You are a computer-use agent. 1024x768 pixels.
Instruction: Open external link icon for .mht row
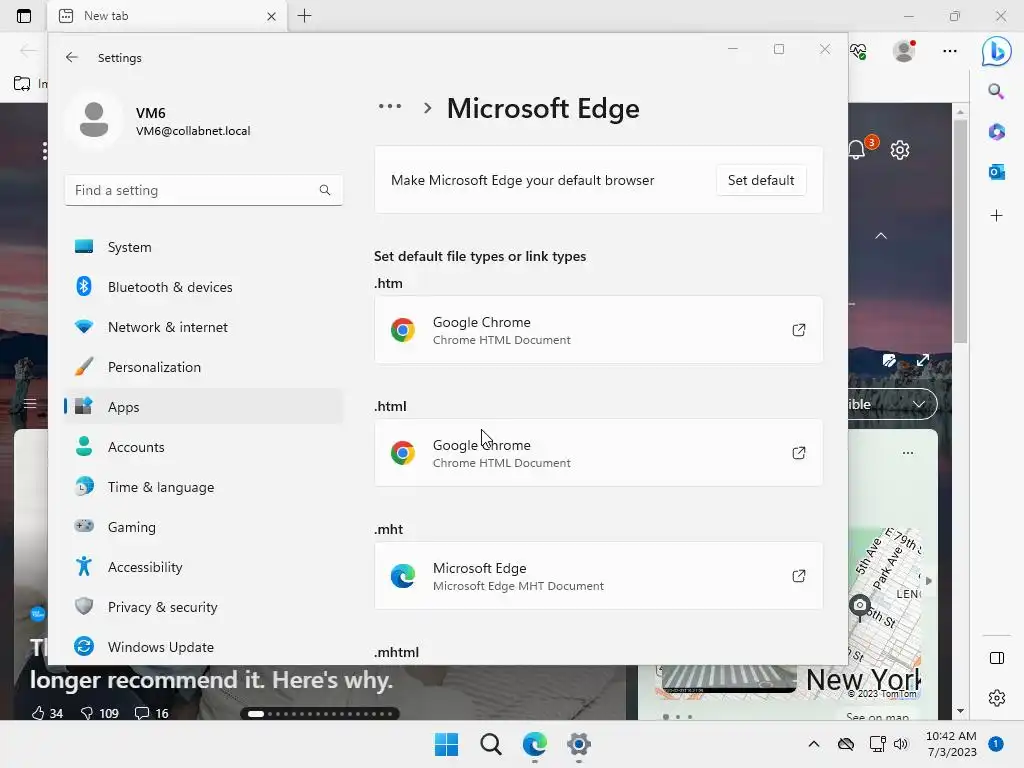[x=799, y=576]
